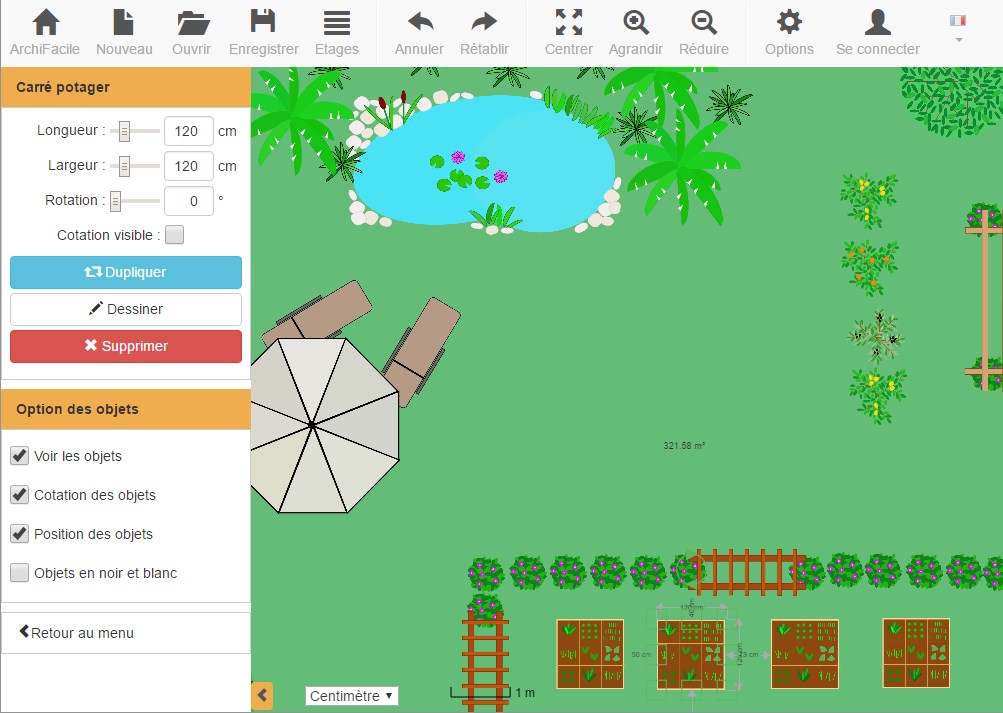
Task: Delete the object using Supprimer
Action: (125, 346)
